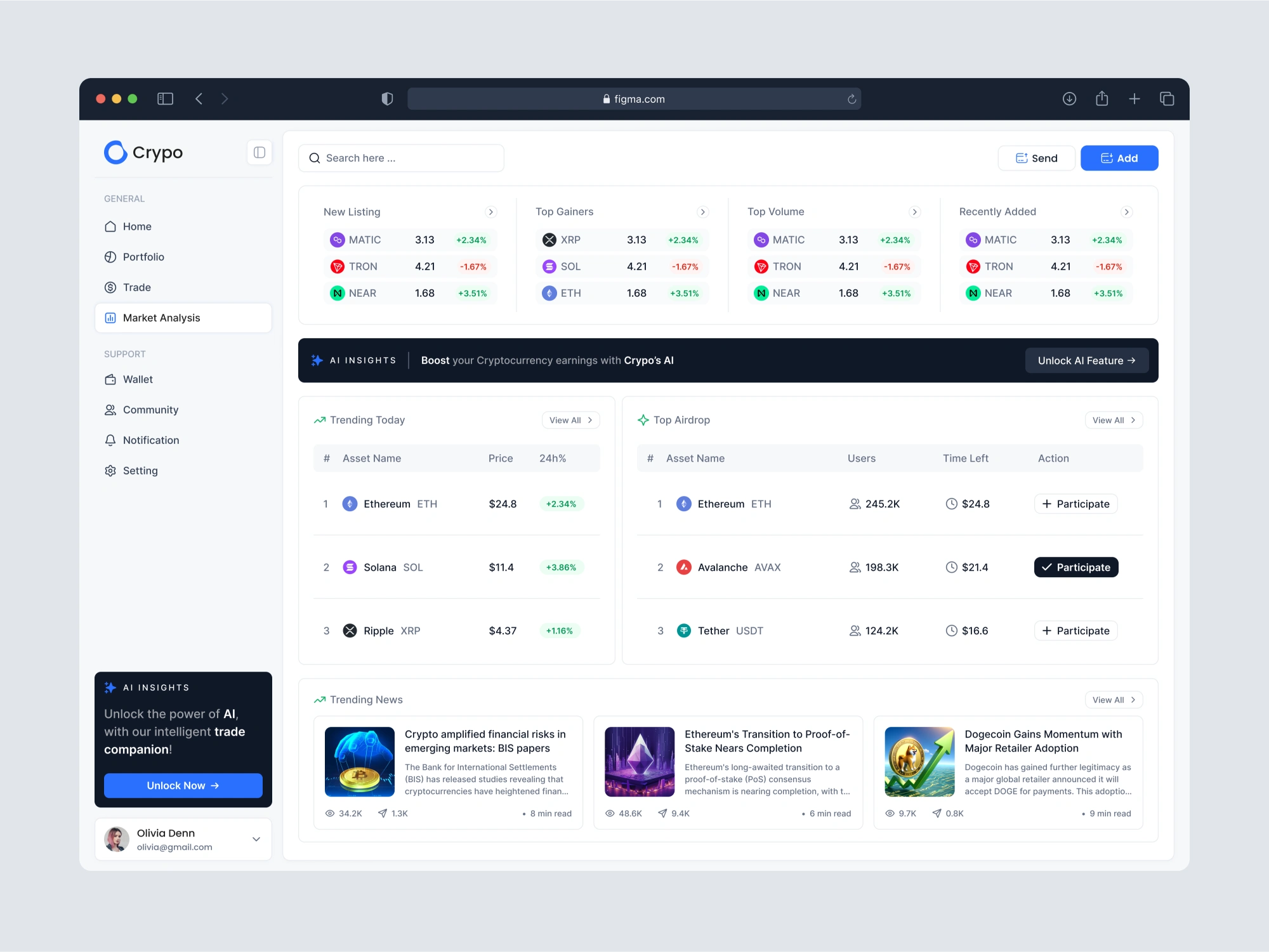Expand the New Listing chevron arrow
This screenshot has height=952, width=1269.
pos(490,212)
